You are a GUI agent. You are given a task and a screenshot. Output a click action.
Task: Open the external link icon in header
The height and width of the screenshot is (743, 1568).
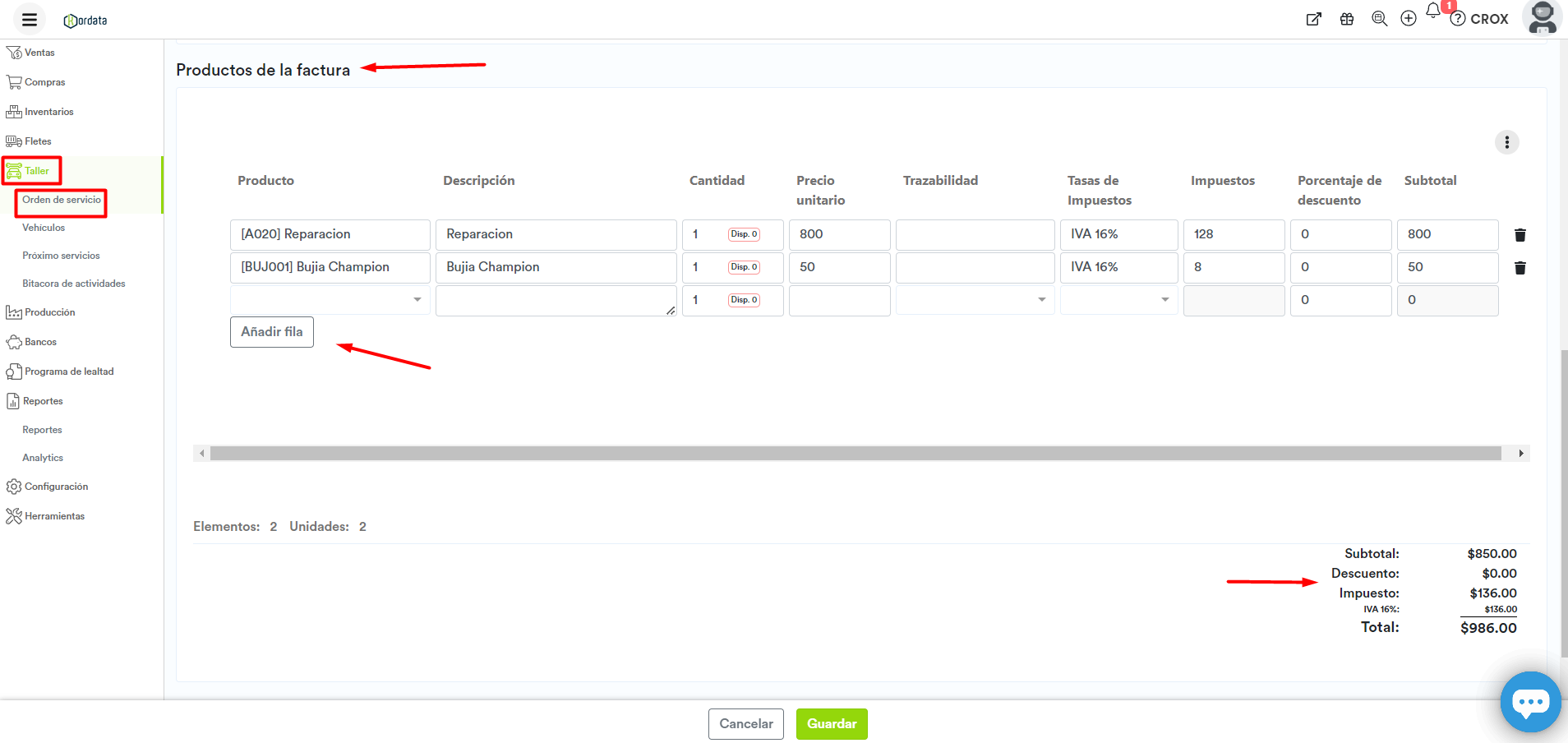(1314, 19)
